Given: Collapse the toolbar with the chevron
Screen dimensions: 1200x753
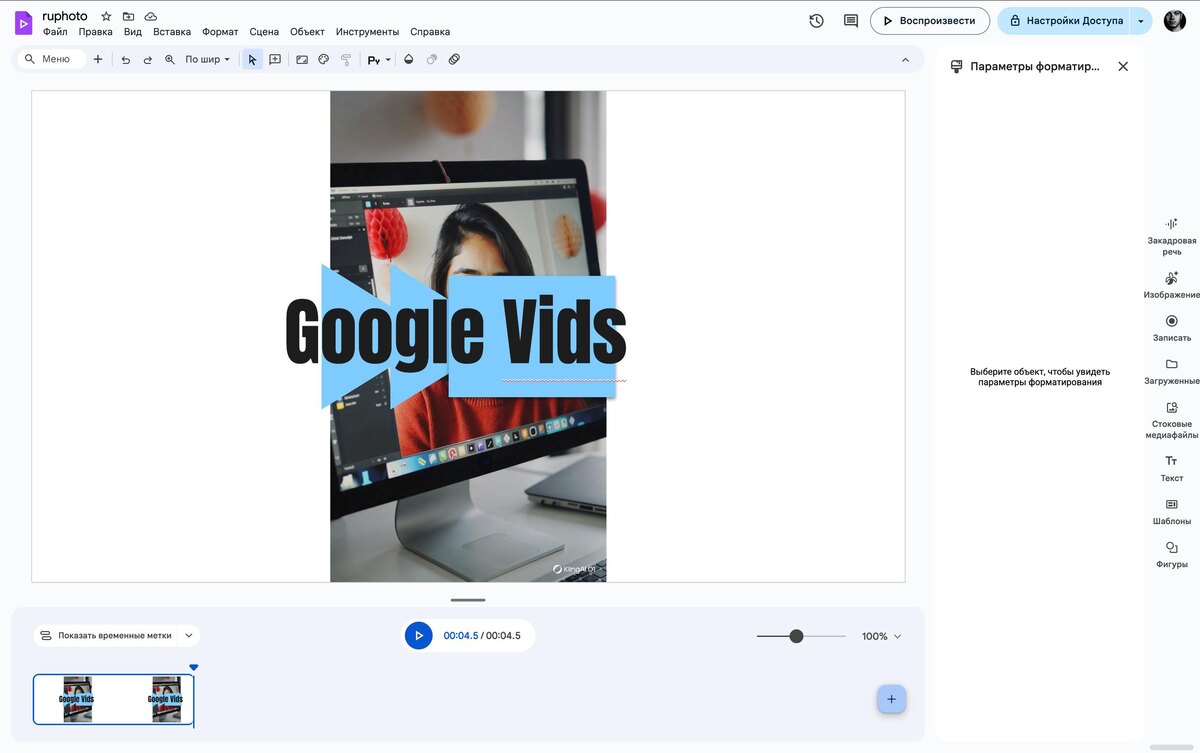Looking at the screenshot, I should point(905,60).
